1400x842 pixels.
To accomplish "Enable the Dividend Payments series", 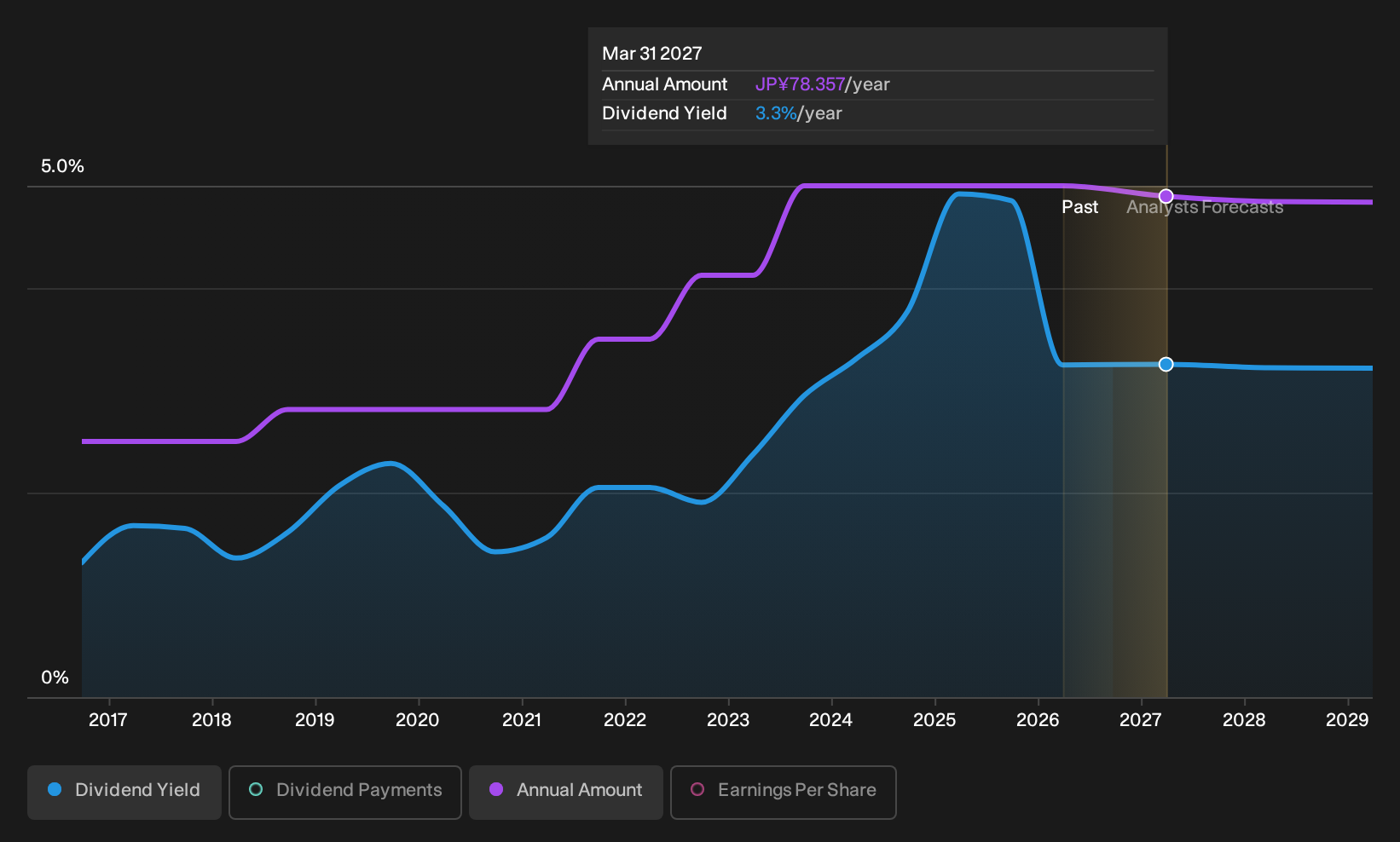I will 345,792.
